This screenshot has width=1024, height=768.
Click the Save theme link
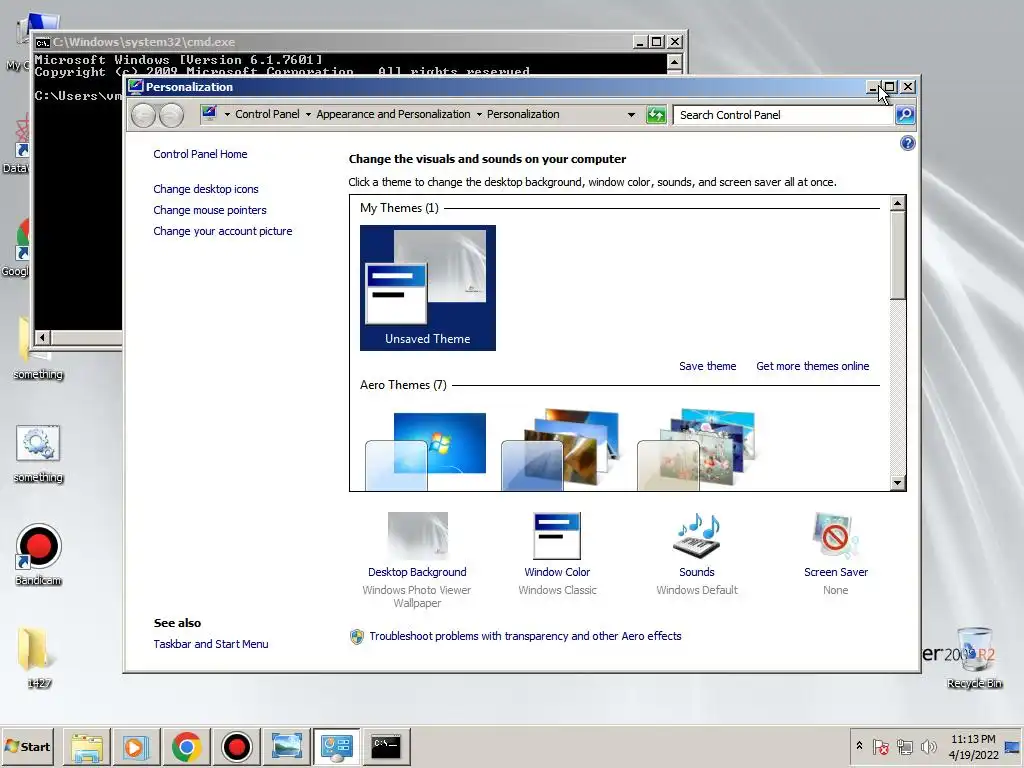707,366
